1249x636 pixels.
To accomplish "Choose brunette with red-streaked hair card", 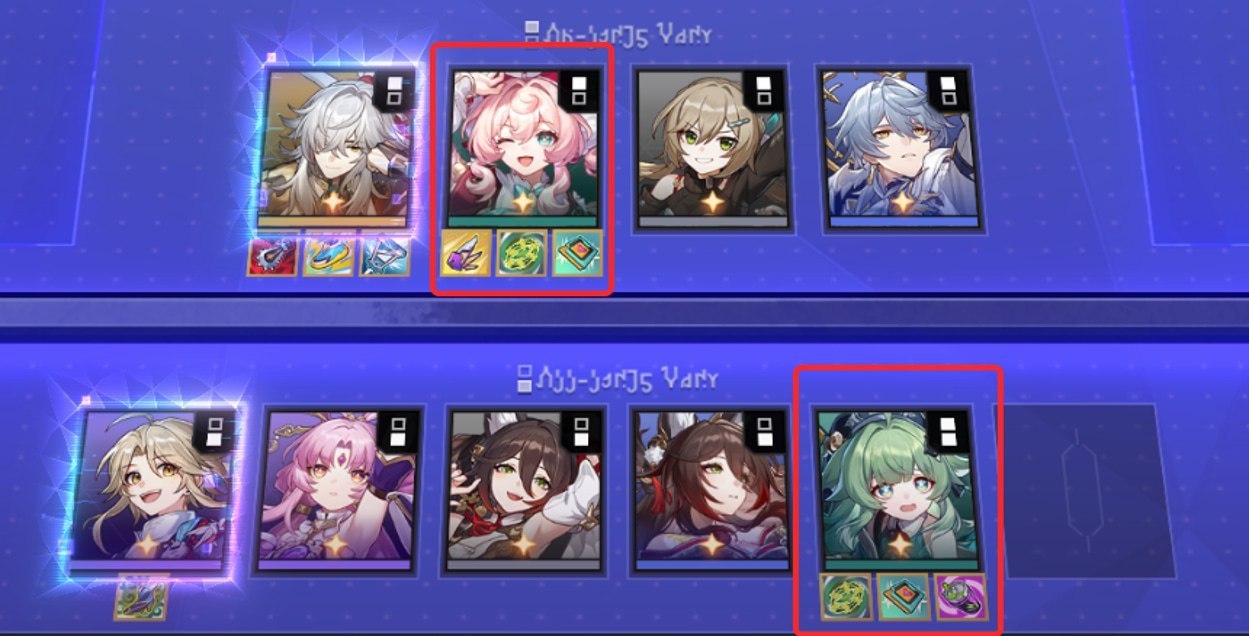I will (x=709, y=489).
